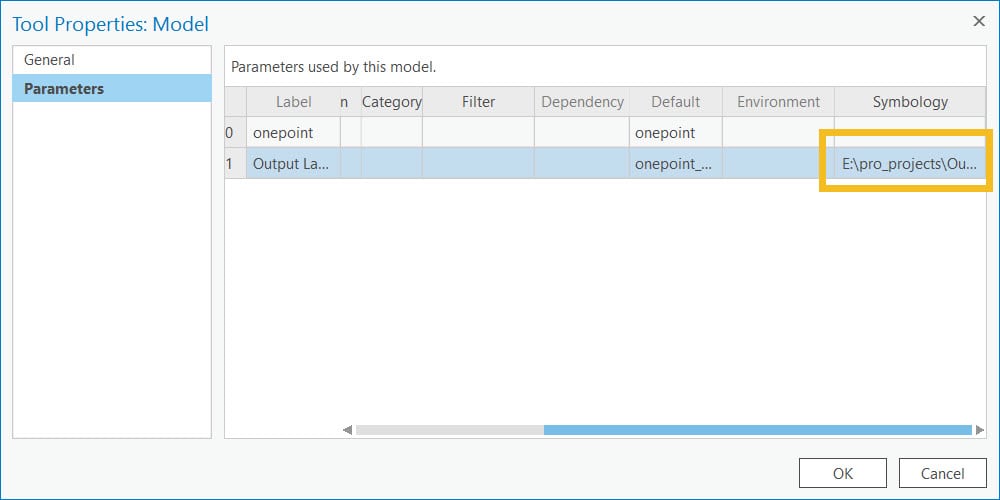Image resolution: width=1000 pixels, height=500 pixels.
Task: Select row 0 header
Action: (x=235, y=132)
